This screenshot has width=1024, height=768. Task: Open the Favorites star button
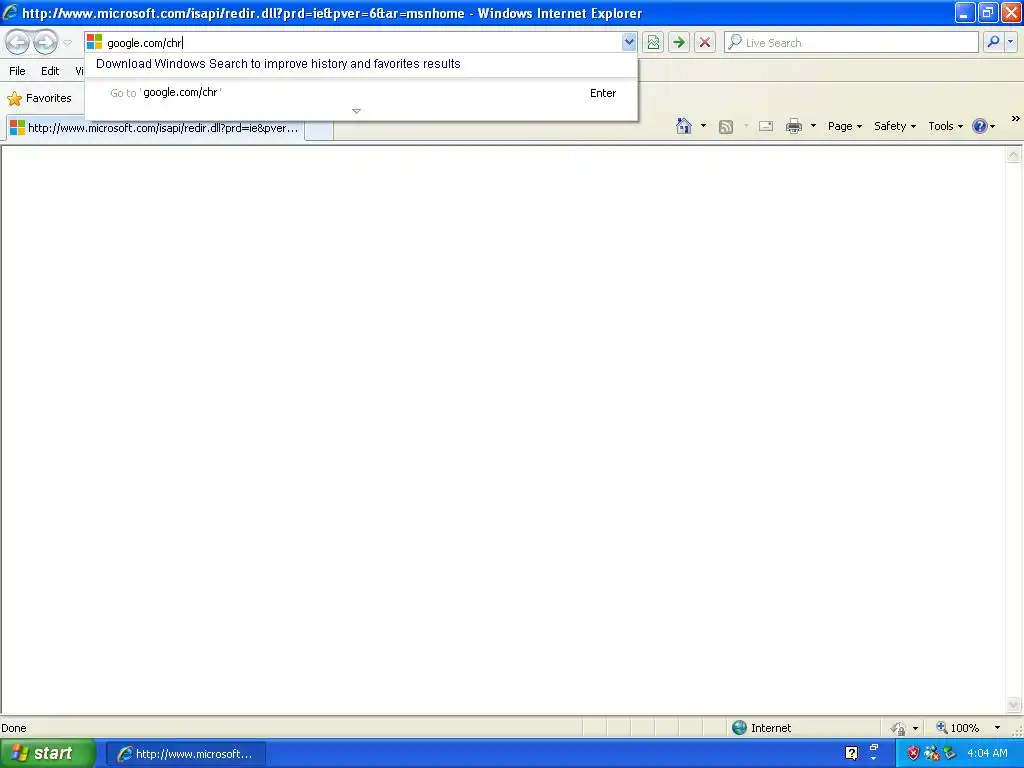coord(39,99)
